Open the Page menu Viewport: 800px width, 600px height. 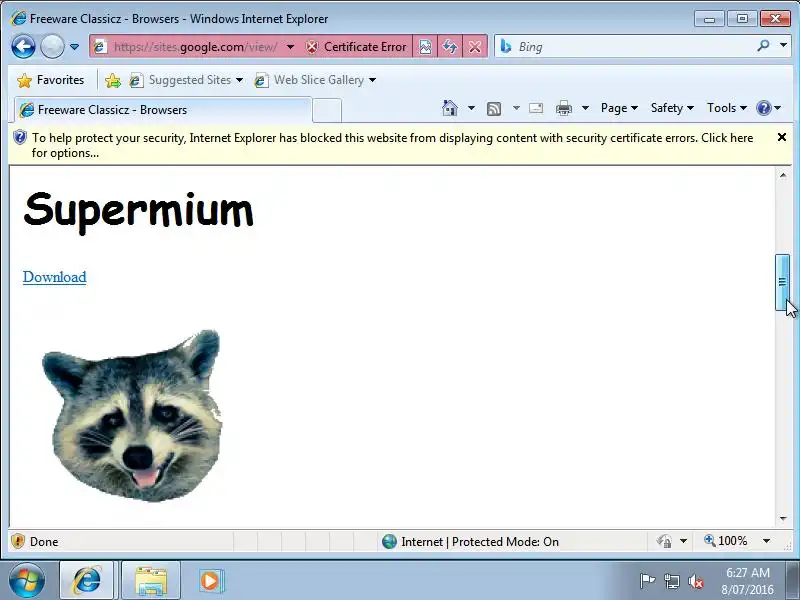(619, 108)
